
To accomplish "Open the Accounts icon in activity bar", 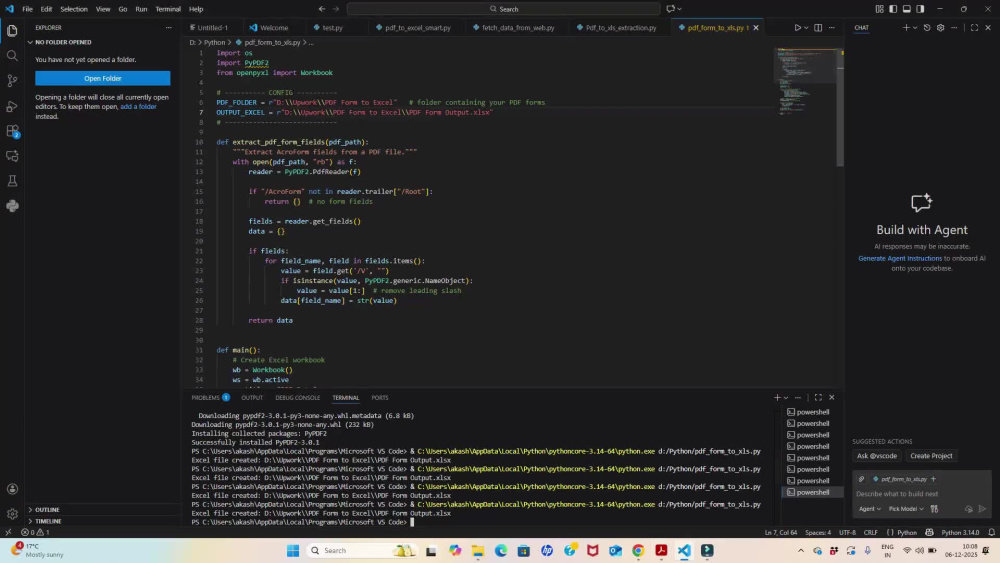I will coord(12,489).
